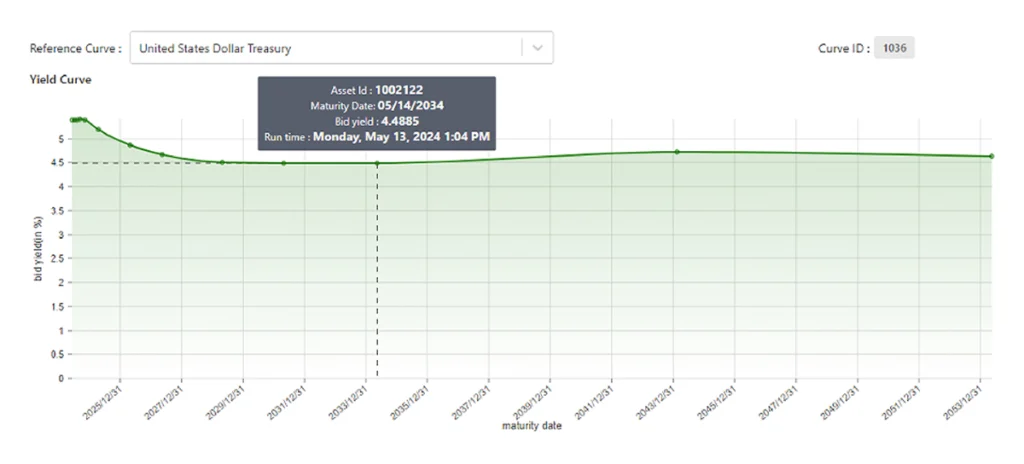The height and width of the screenshot is (464, 1024).
Task: Click the "Curve ID :" label
Action: [842, 48]
